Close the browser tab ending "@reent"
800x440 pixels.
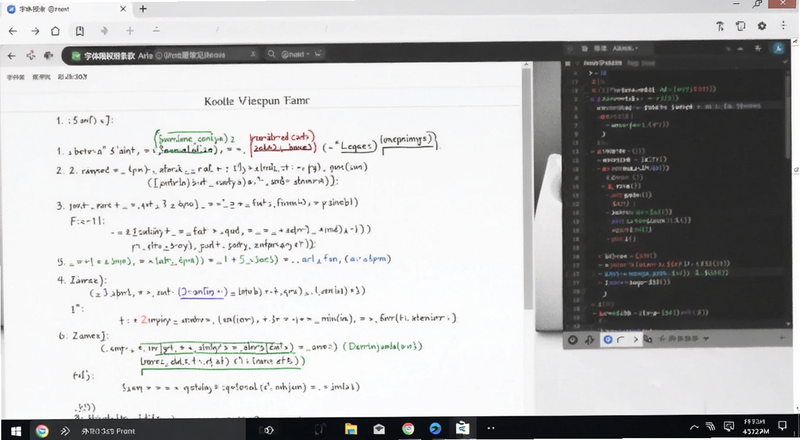tap(123, 9)
